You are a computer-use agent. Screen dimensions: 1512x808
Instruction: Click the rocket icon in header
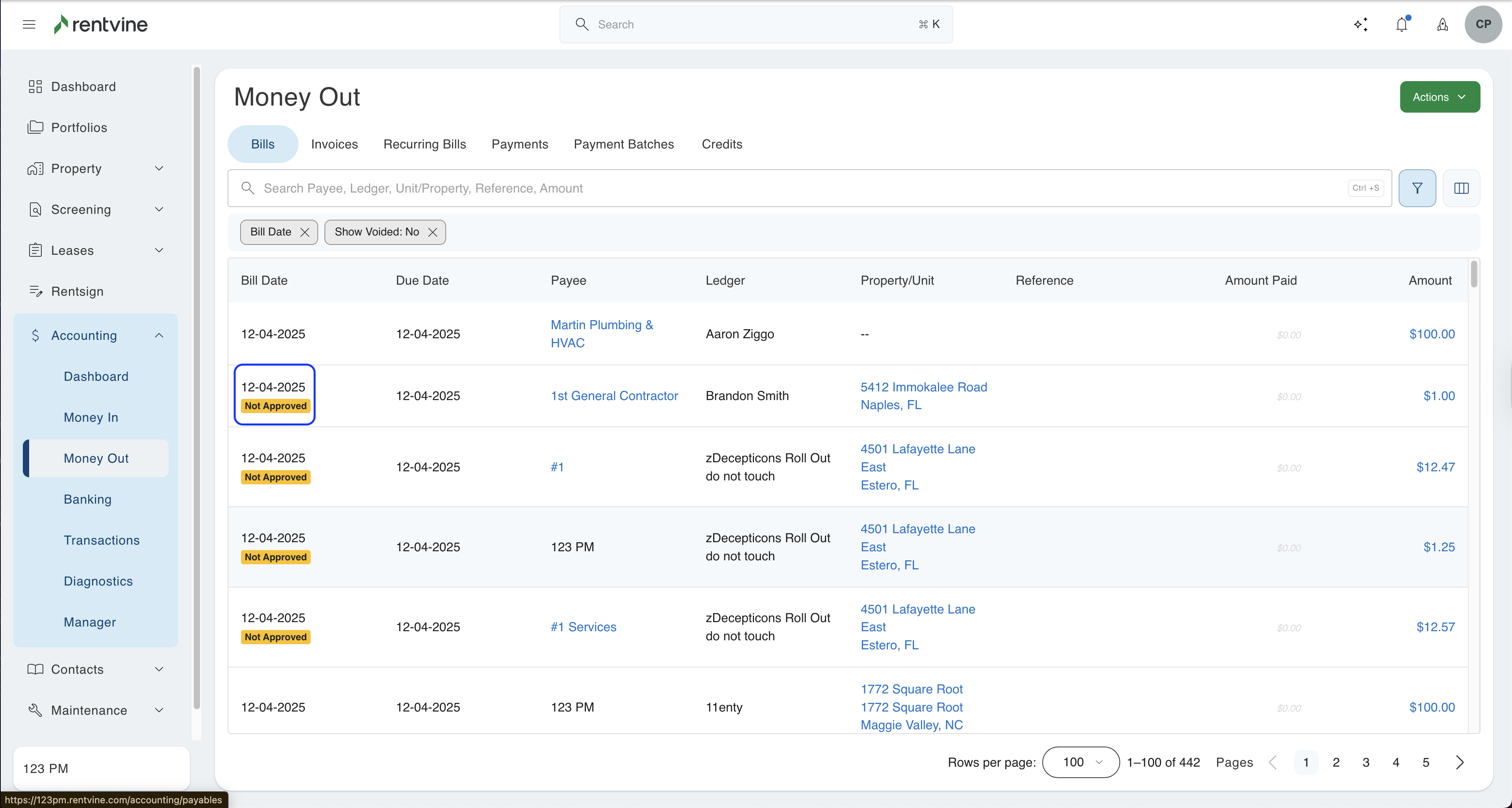(1442, 24)
